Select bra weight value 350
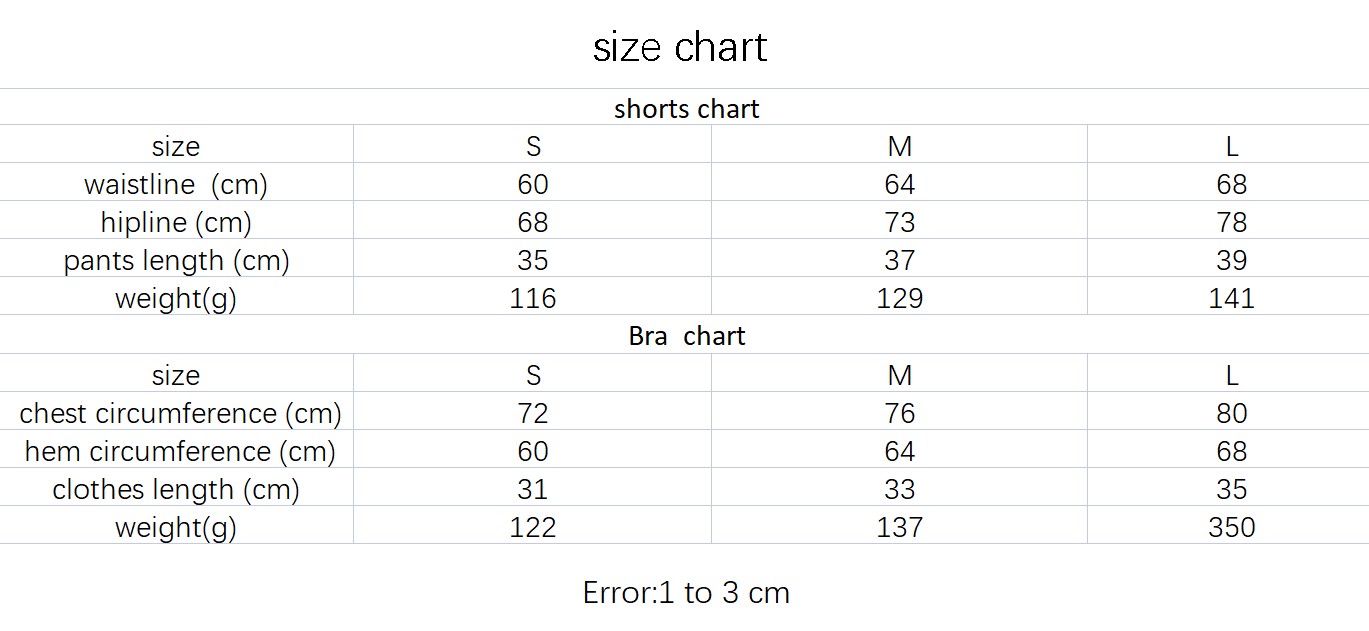Screen dimensions: 1369x631 click(1231, 527)
